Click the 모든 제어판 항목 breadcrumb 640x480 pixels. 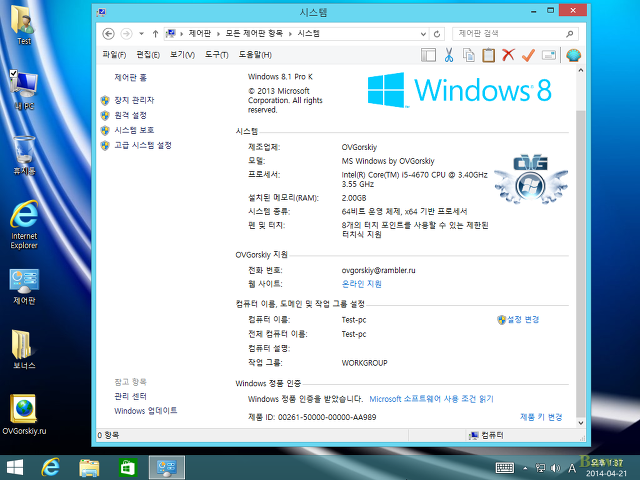point(254,34)
